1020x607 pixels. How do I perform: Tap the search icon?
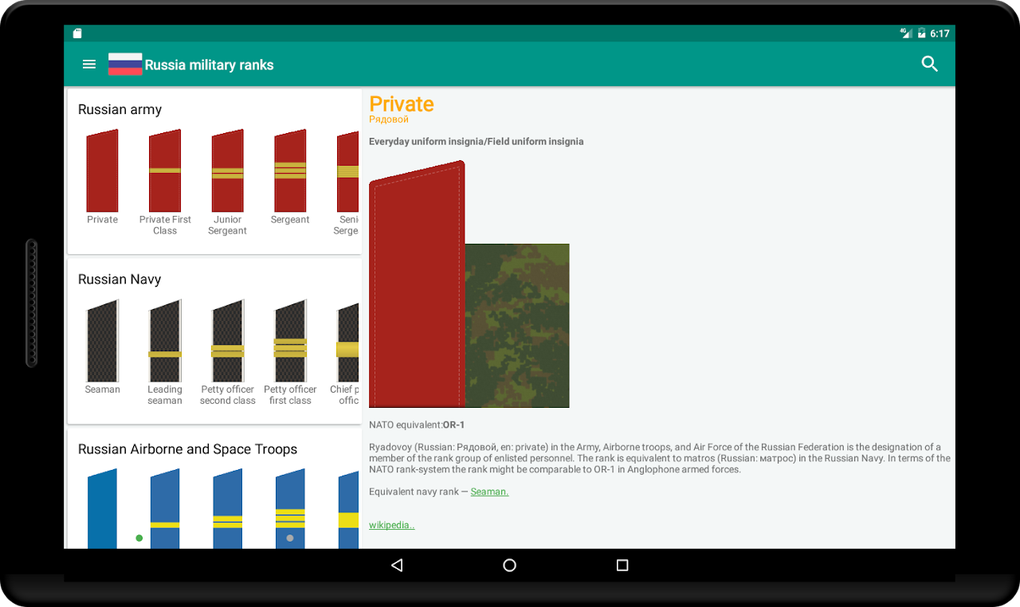click(929, 63)
